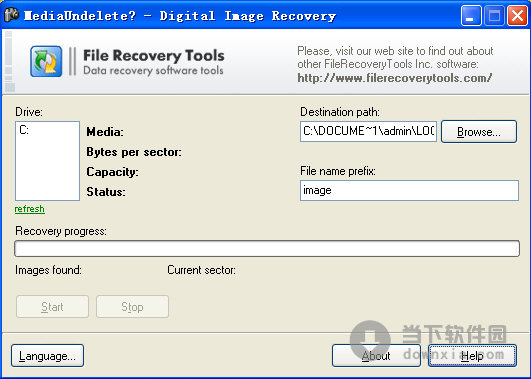Click the 'Status:' label

pos(106,192)
